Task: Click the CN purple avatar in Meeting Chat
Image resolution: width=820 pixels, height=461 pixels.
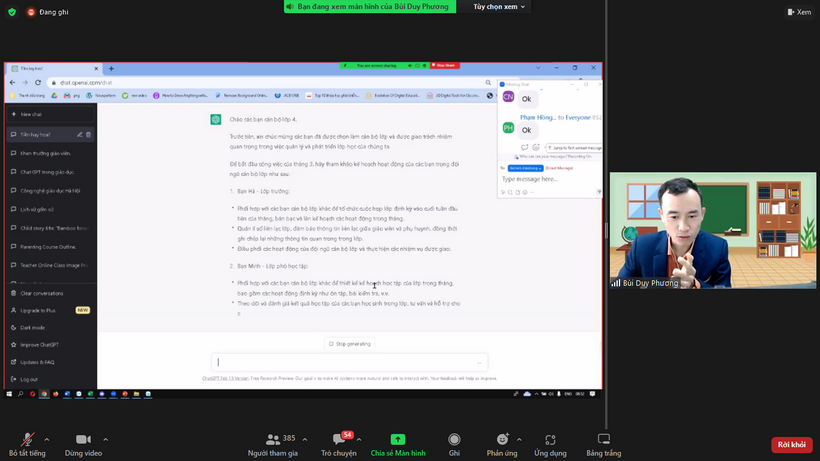Action: pos(508,97)
